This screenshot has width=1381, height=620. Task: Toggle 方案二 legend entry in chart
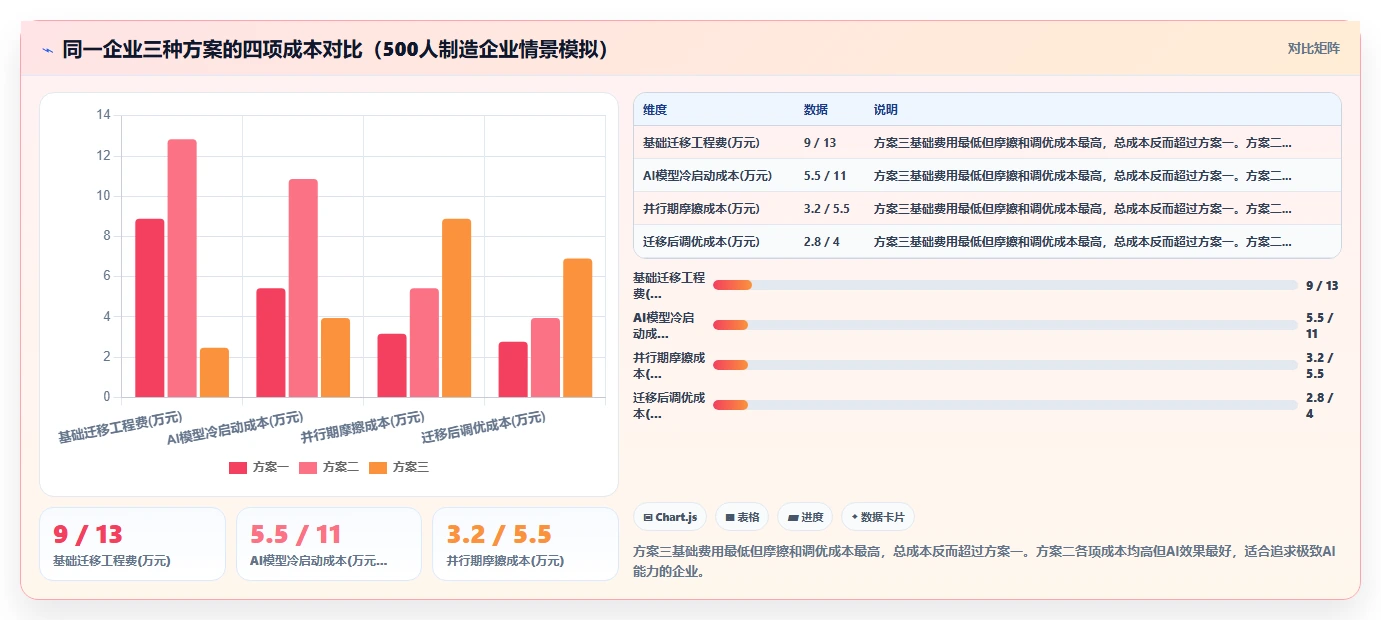point(329,467)
